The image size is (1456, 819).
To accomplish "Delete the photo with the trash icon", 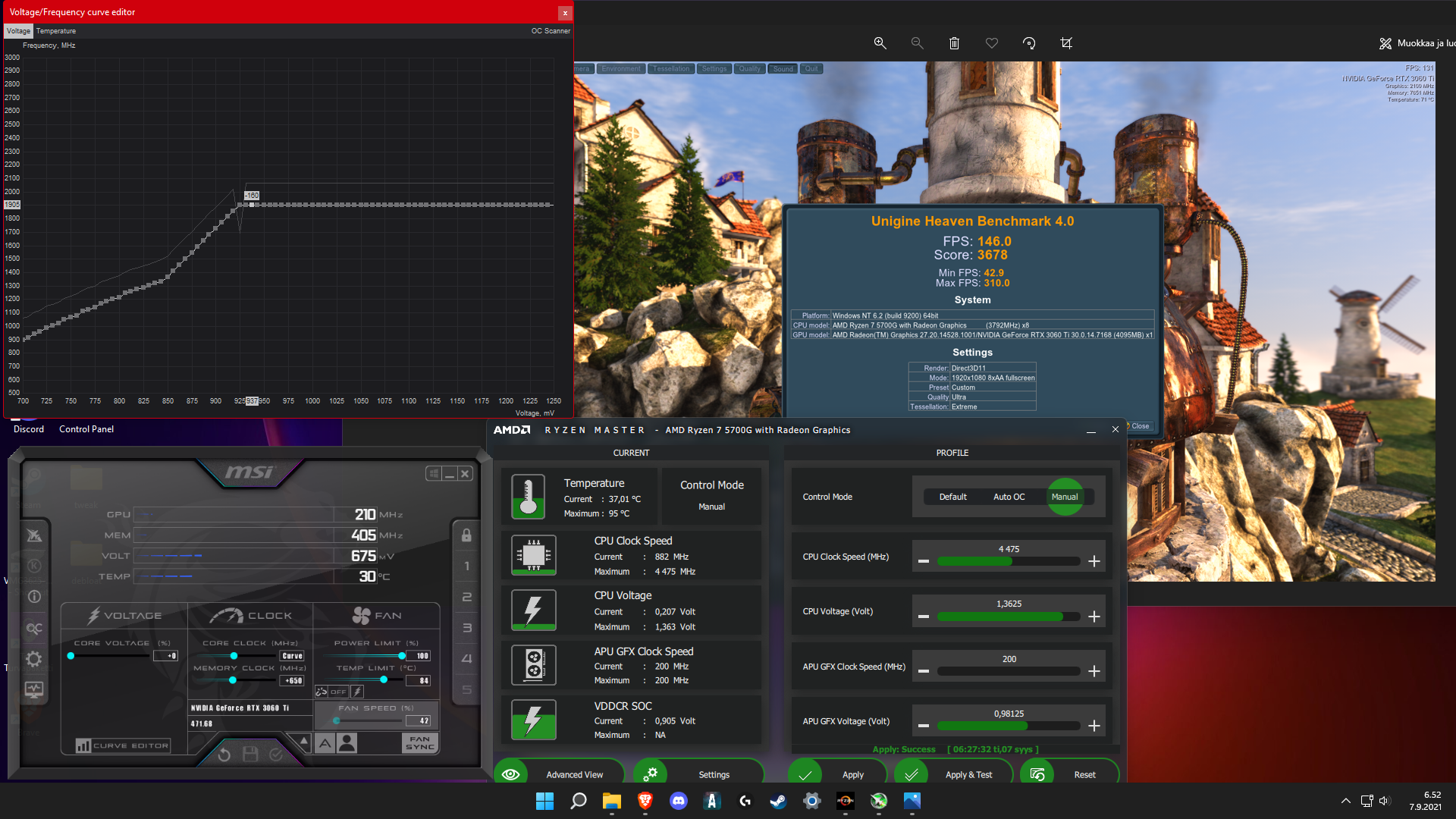I will 954,43.
